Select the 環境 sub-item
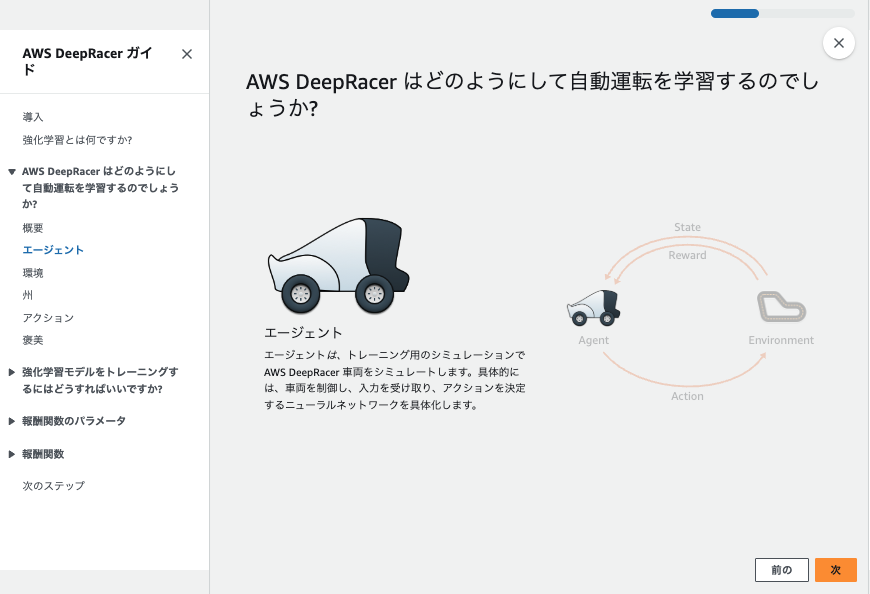870x594 pixels. (x=34, y=272)
